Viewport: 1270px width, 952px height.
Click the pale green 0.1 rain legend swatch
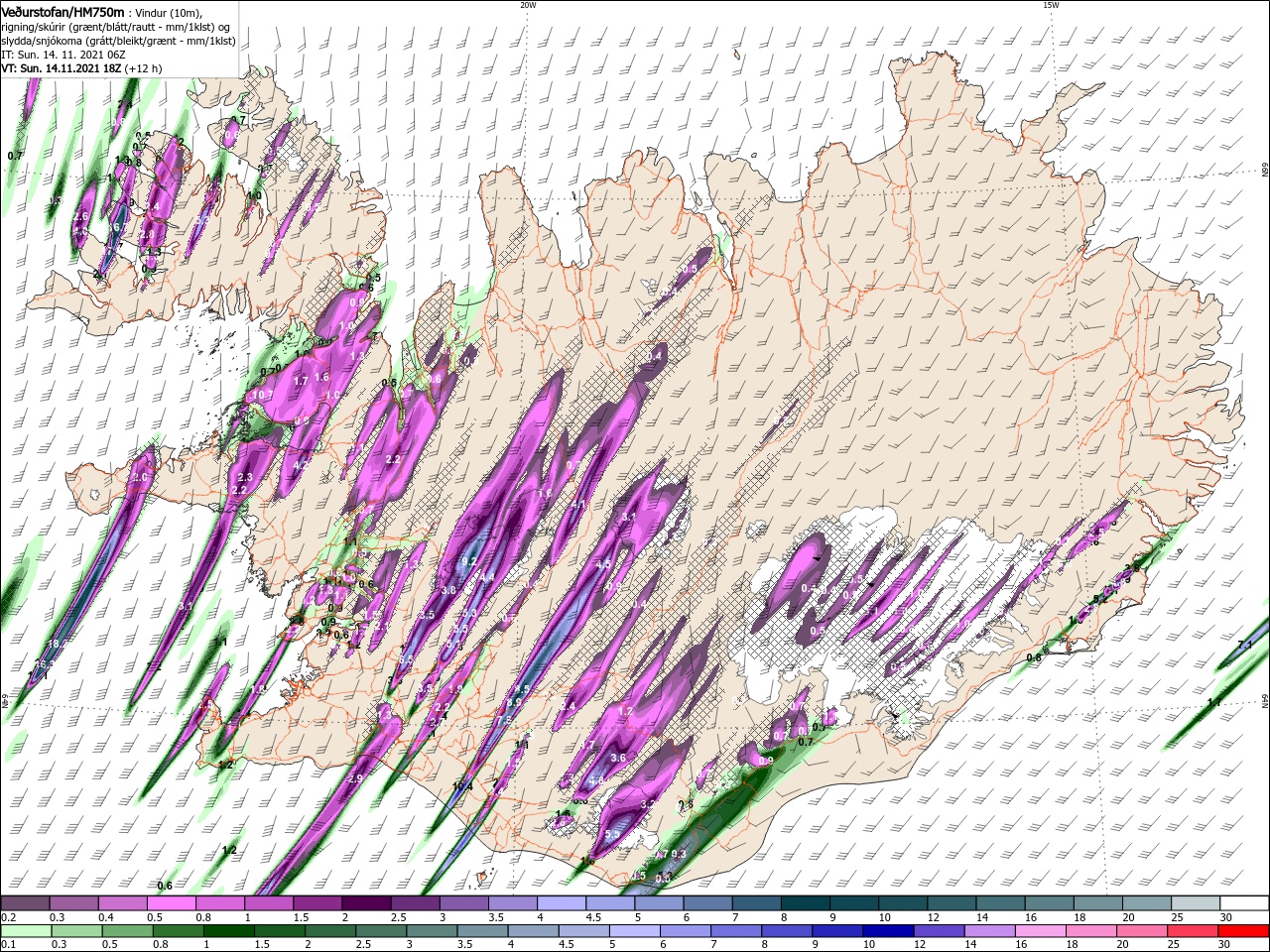pyautogui.click(x=25, y=930)
